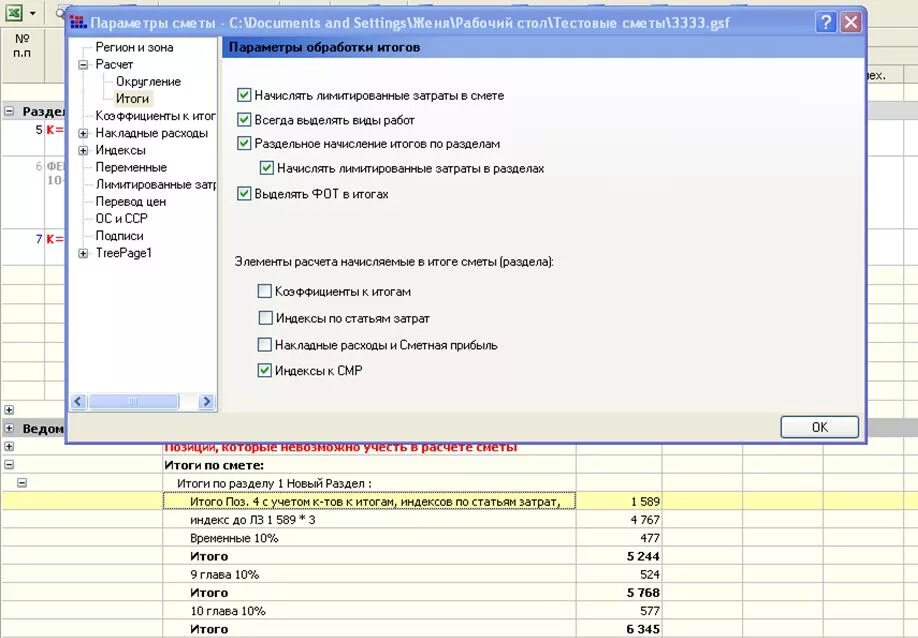Click the dialog title bar app icon
The width and height of the screenshot is (918, 638).
78,23
